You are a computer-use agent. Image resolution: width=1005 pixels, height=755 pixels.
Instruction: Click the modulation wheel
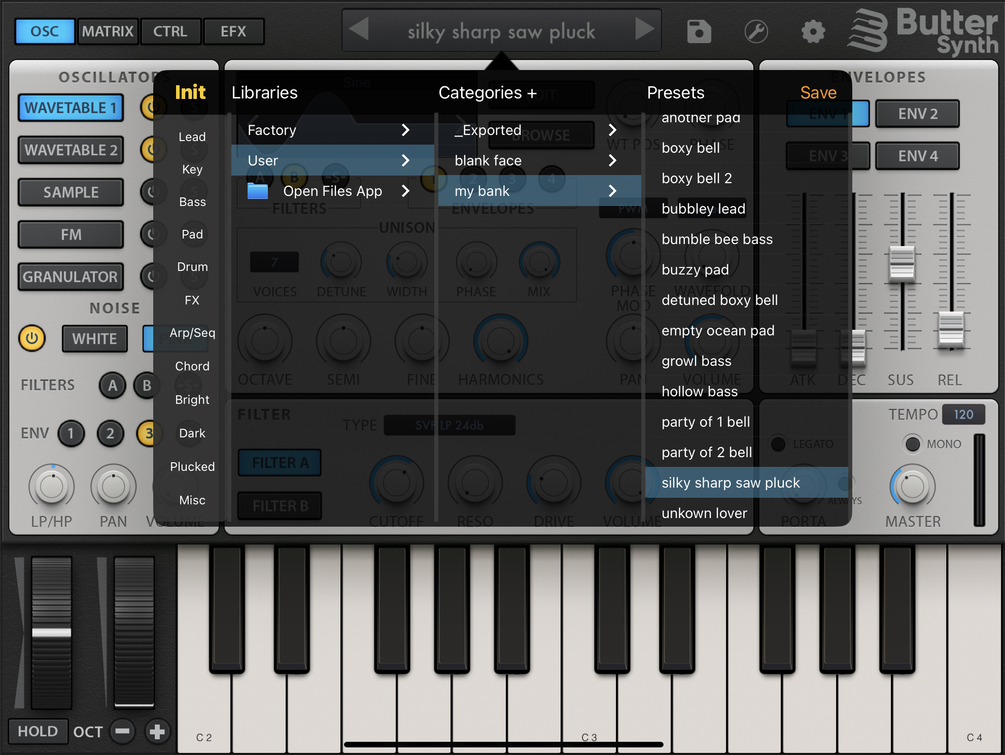pyautogui.click(x=134, y=632)
